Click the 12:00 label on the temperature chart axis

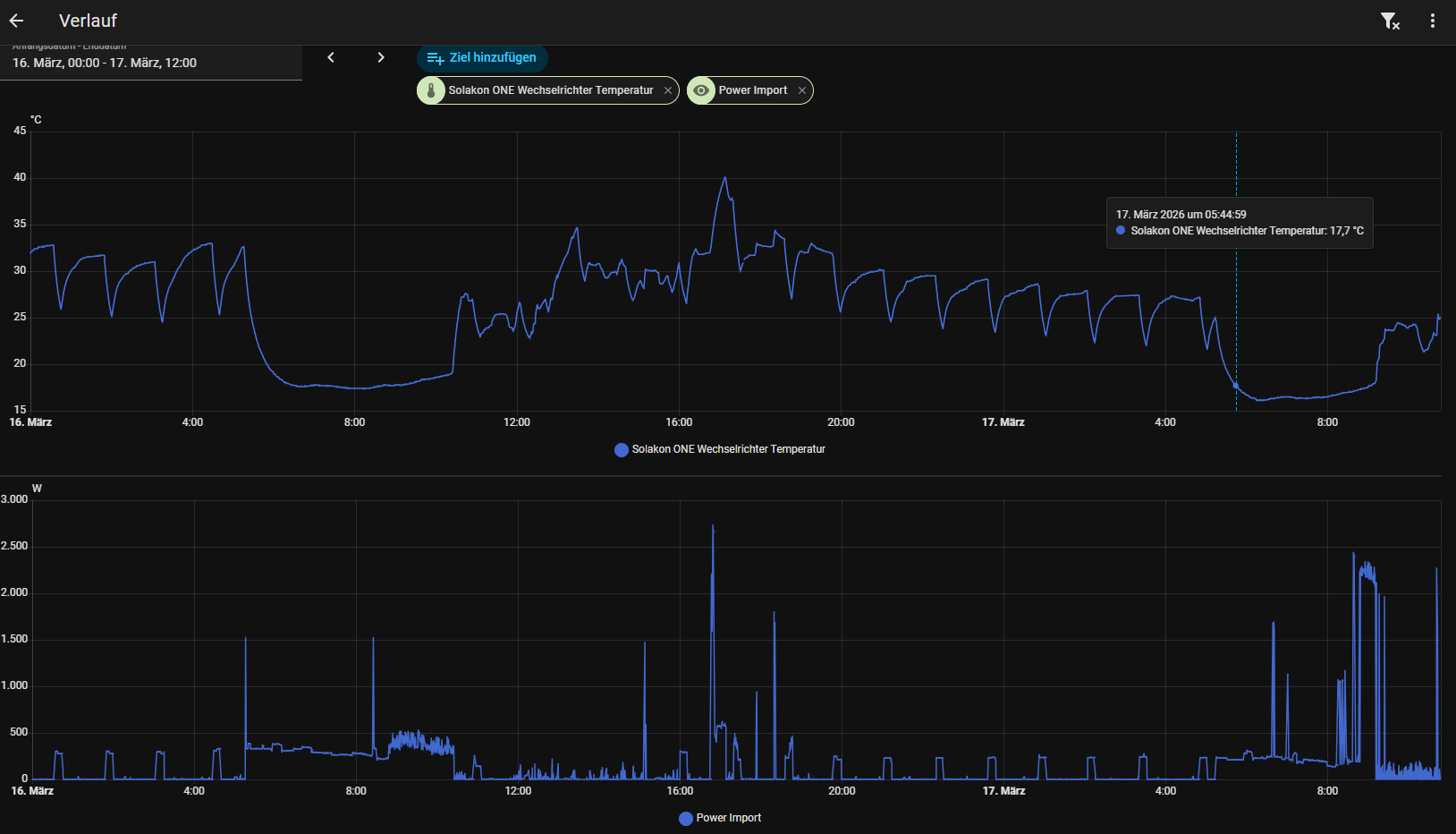(x=517, y=422)
